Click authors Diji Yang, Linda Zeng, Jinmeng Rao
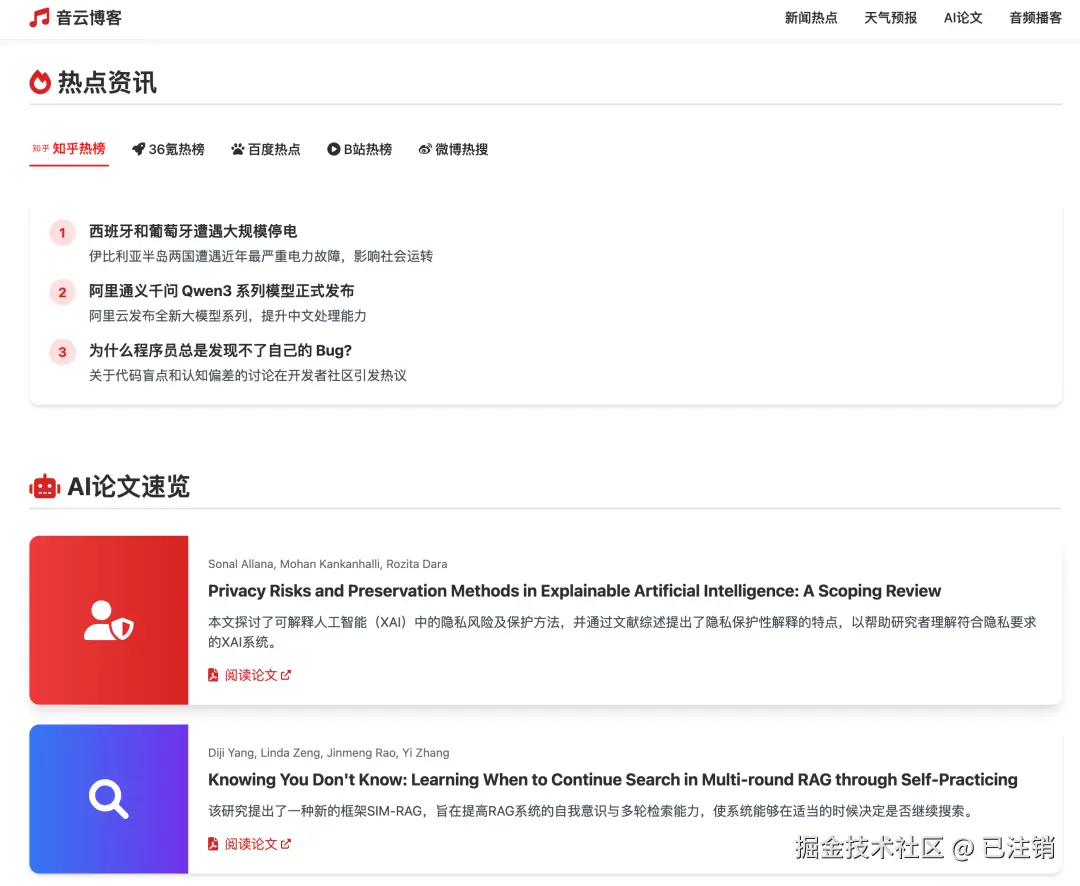 coord(329,753)
